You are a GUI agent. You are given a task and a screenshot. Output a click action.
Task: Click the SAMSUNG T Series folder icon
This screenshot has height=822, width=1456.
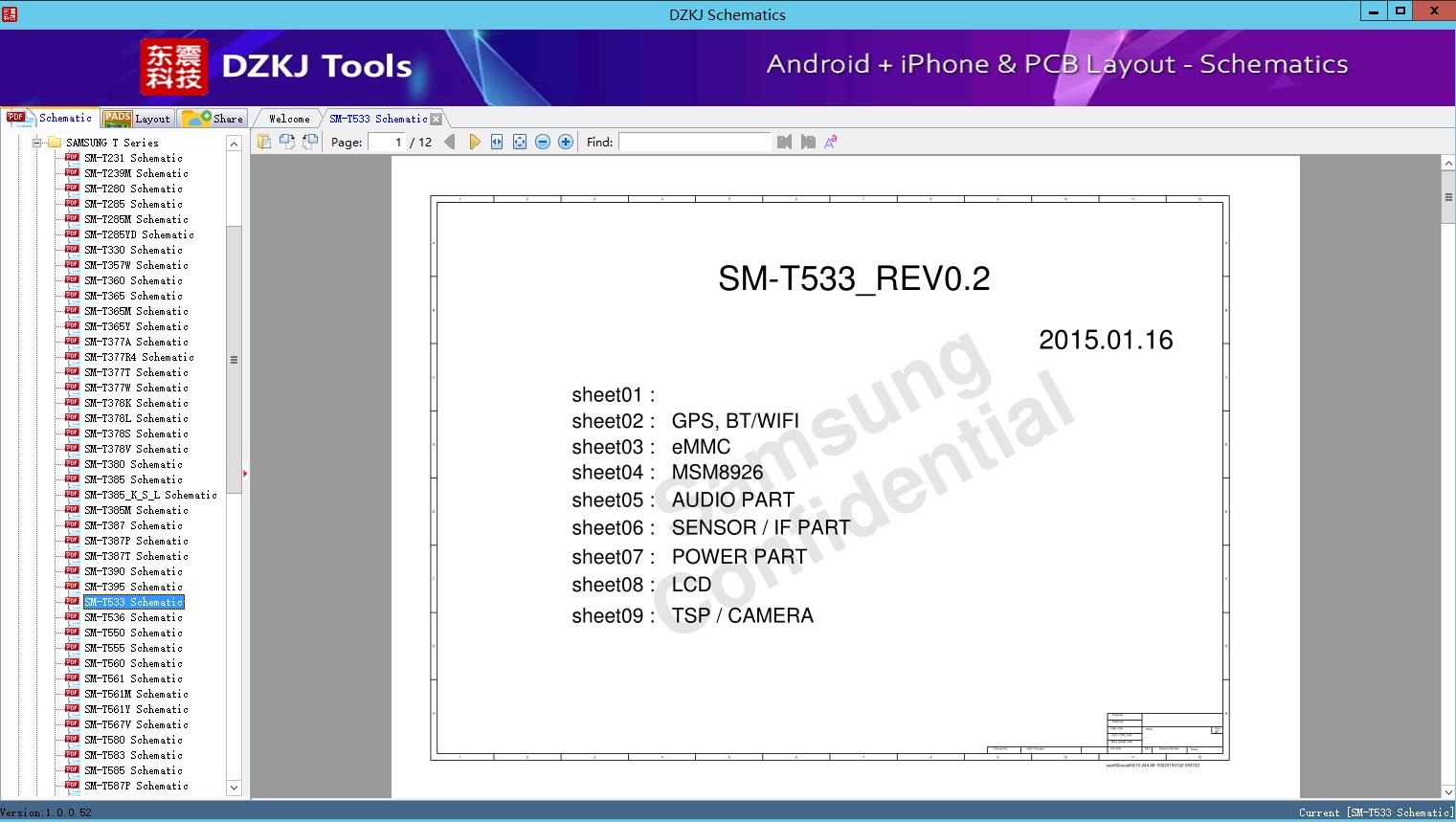[x=55, y=143]
